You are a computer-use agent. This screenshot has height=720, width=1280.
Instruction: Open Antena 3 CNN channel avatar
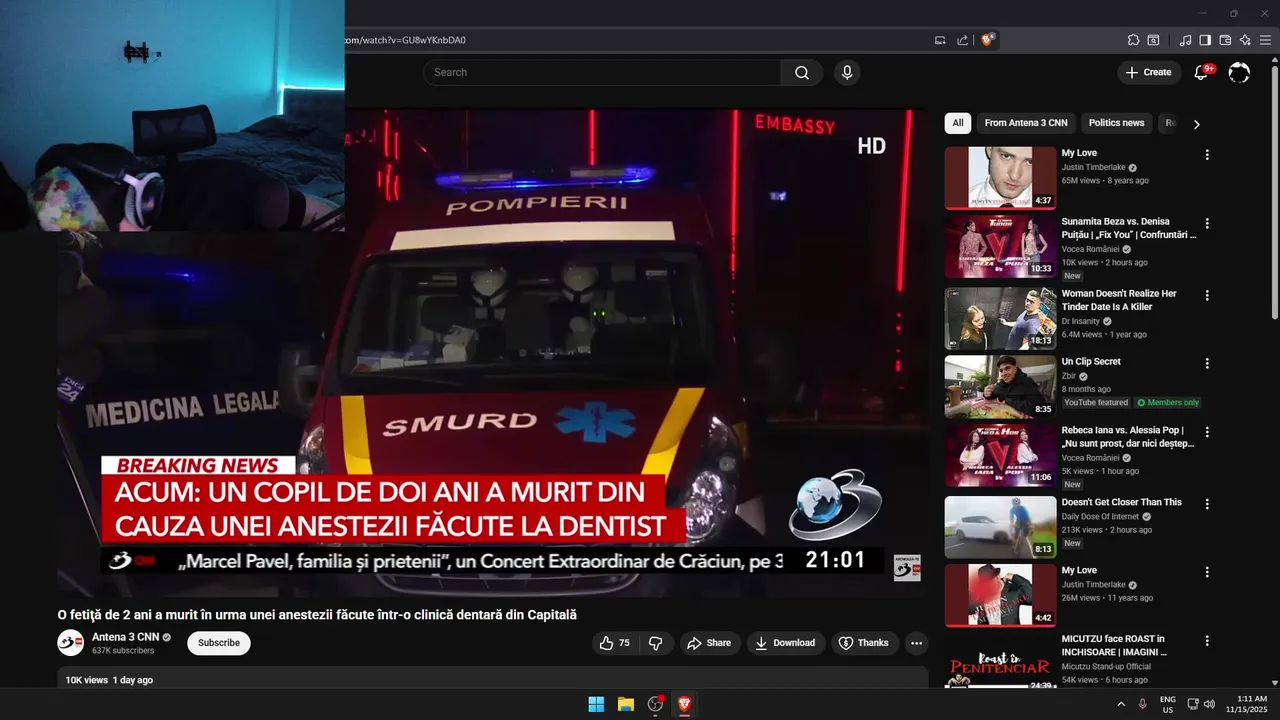pos(70,643)
